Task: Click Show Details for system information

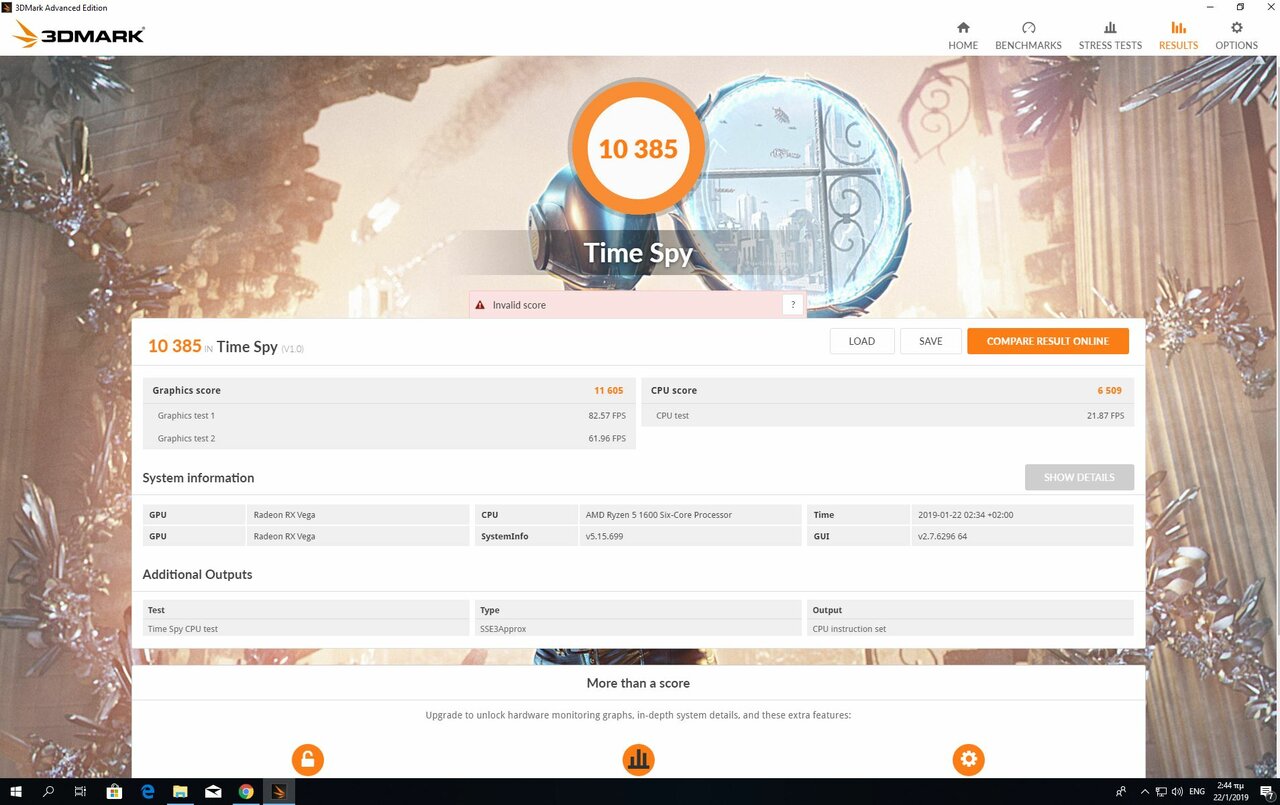Action: tap(1079, 477)
